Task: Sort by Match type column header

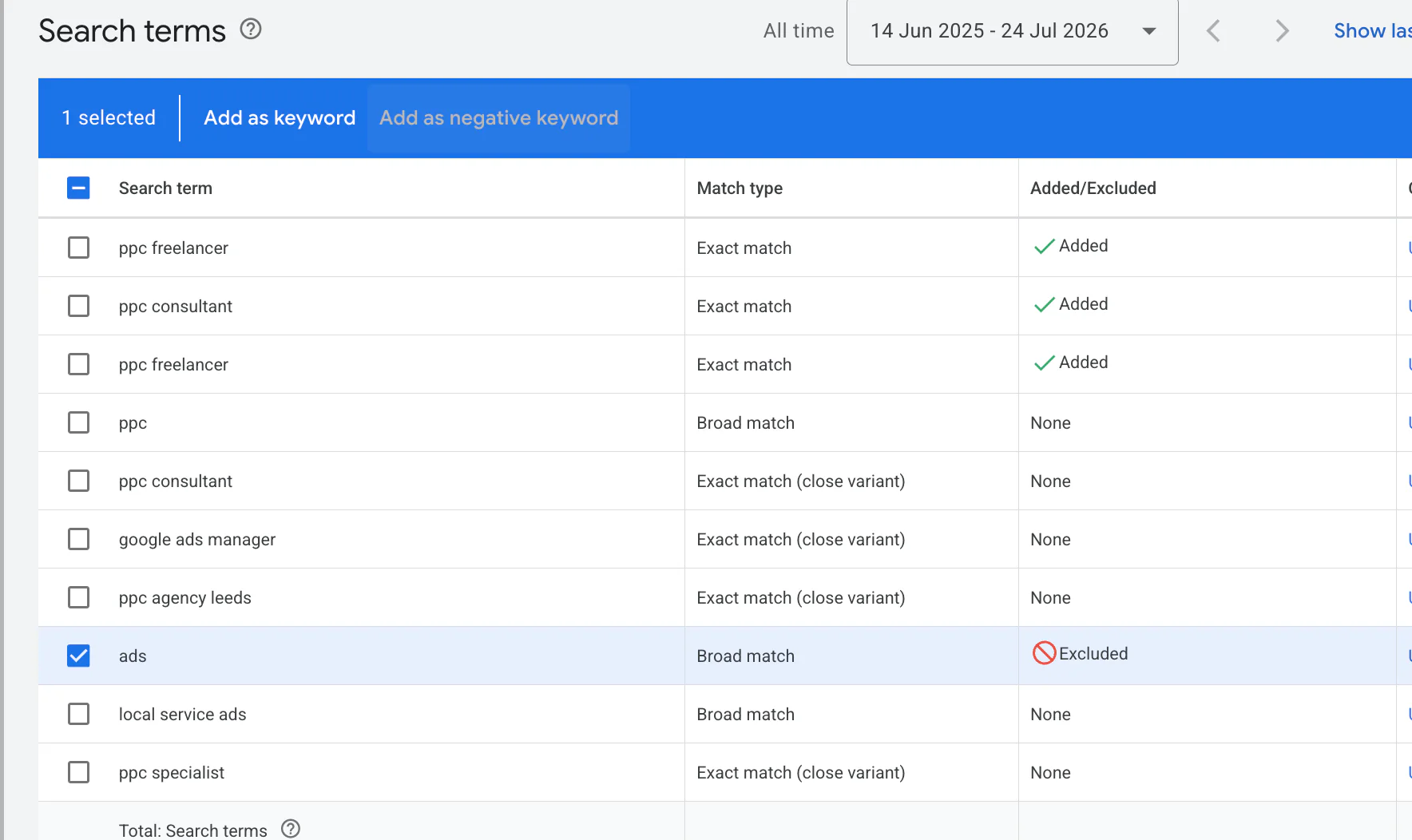Action: 740,188
